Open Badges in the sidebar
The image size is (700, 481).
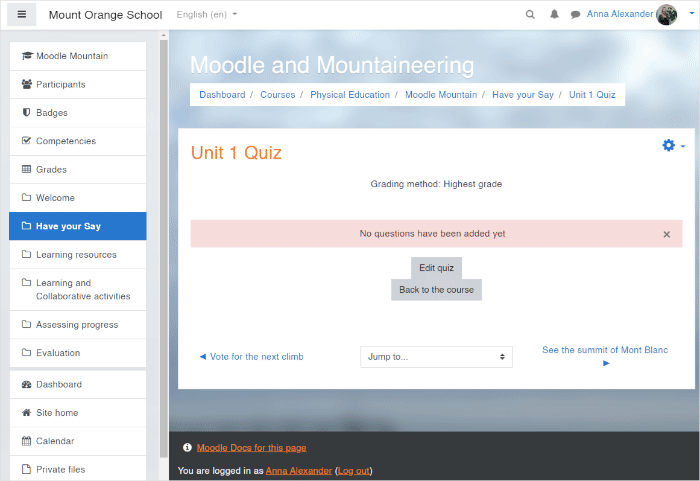(x=78, y=113)
